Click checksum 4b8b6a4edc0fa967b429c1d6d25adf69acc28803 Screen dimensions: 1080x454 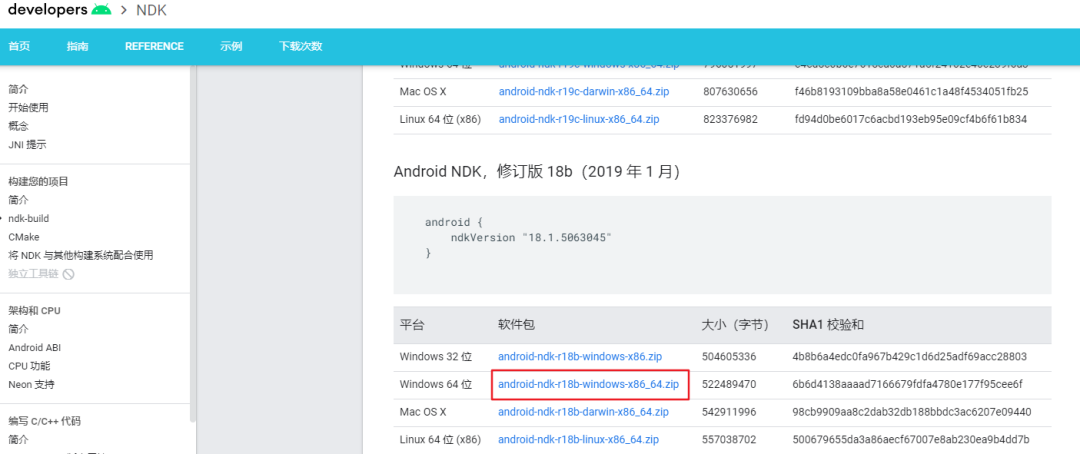[910, 357]
